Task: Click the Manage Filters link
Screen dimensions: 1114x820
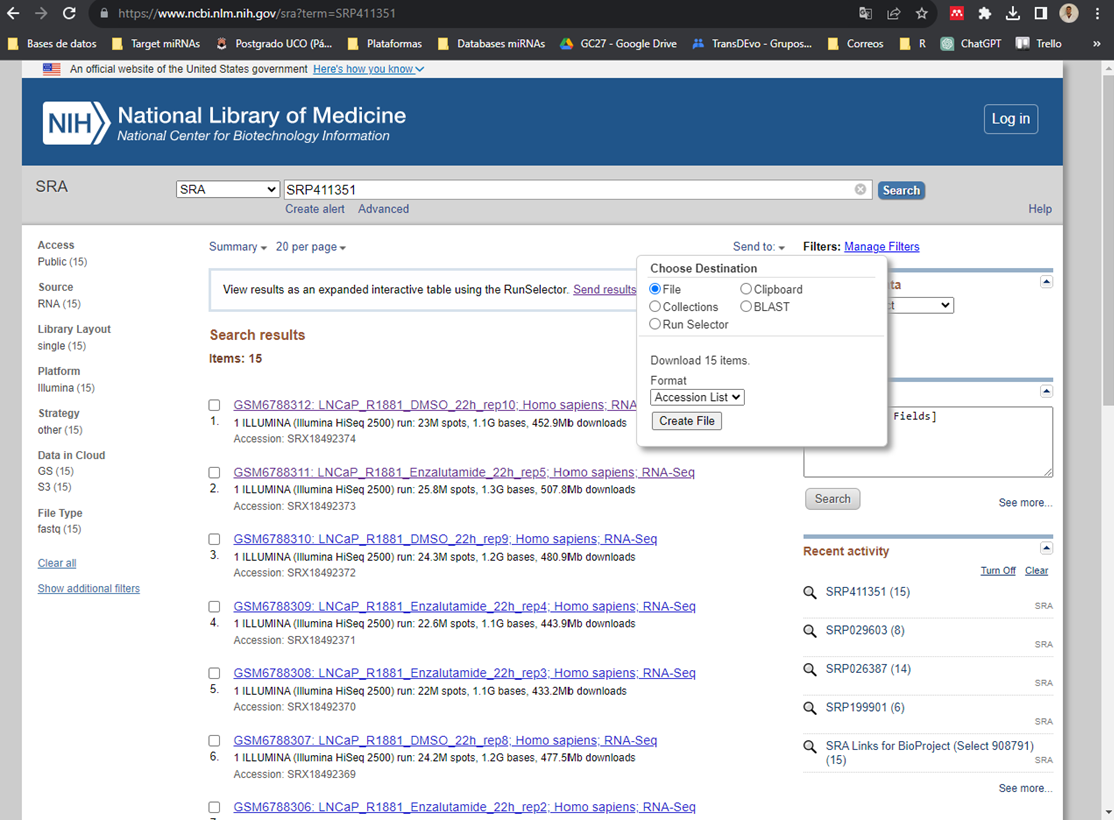Action: click(x=881, y=247)
